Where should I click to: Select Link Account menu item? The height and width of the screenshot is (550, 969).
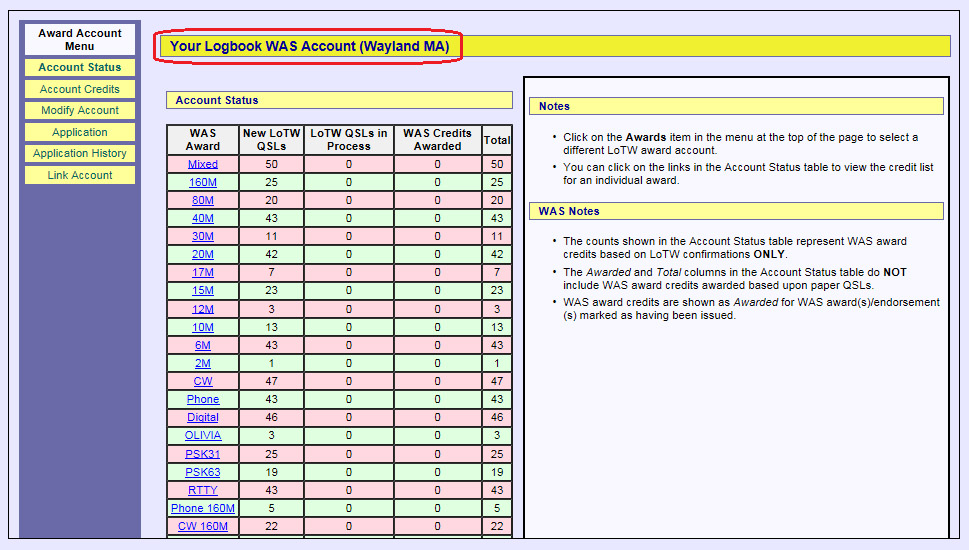80,175
